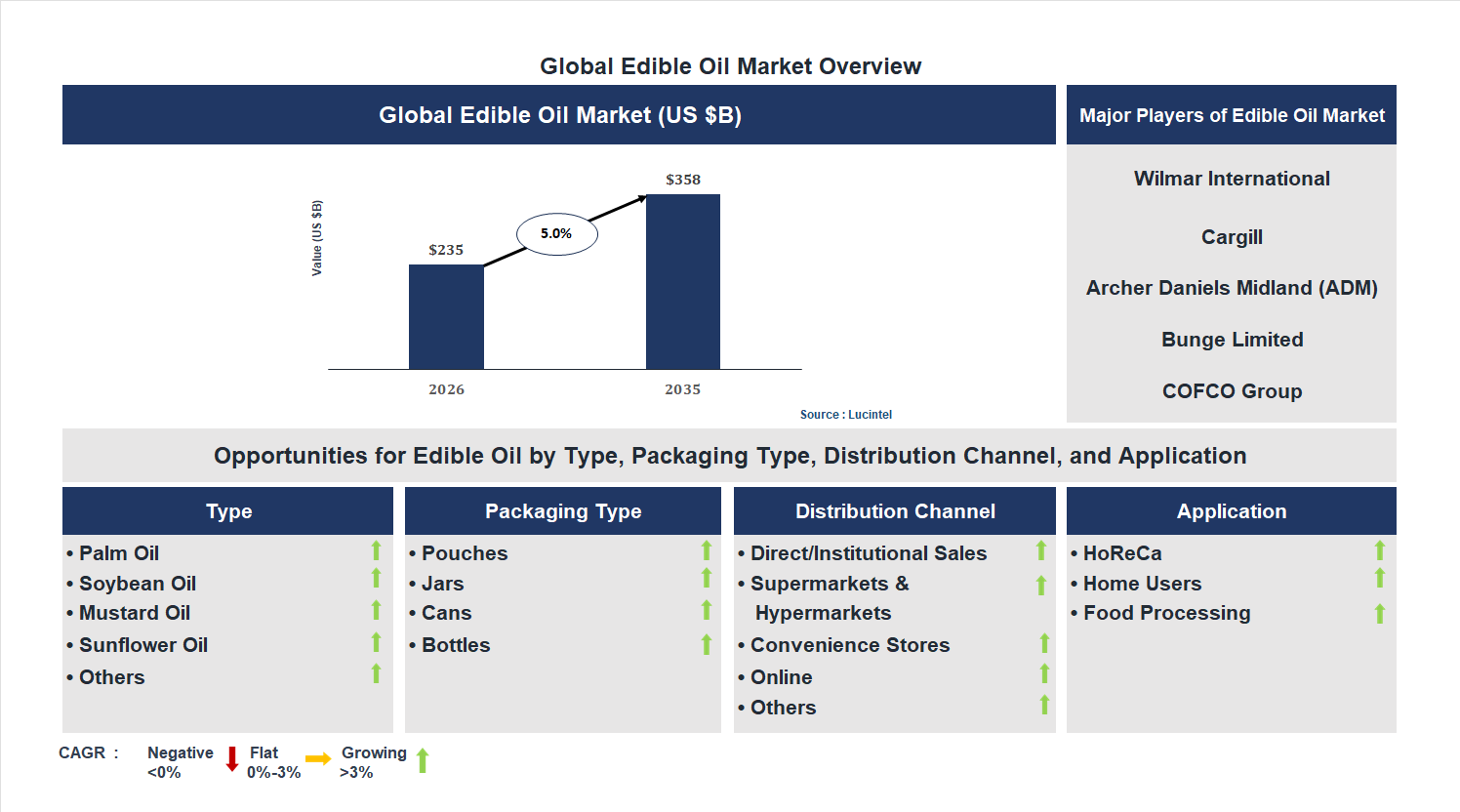Click the growth arrow for Online channel

pyautogui.click(x=1041, y=675)
